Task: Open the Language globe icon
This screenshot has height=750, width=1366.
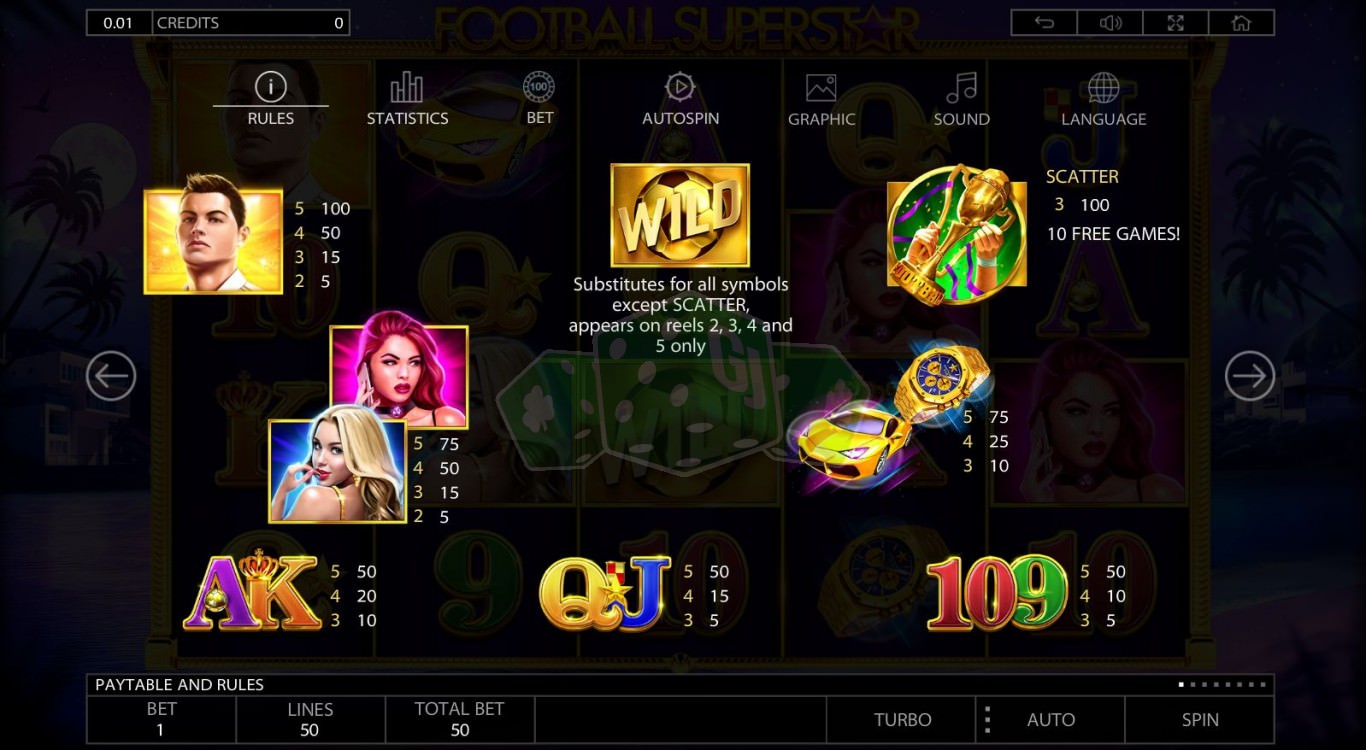Action: pos(1103,88)
